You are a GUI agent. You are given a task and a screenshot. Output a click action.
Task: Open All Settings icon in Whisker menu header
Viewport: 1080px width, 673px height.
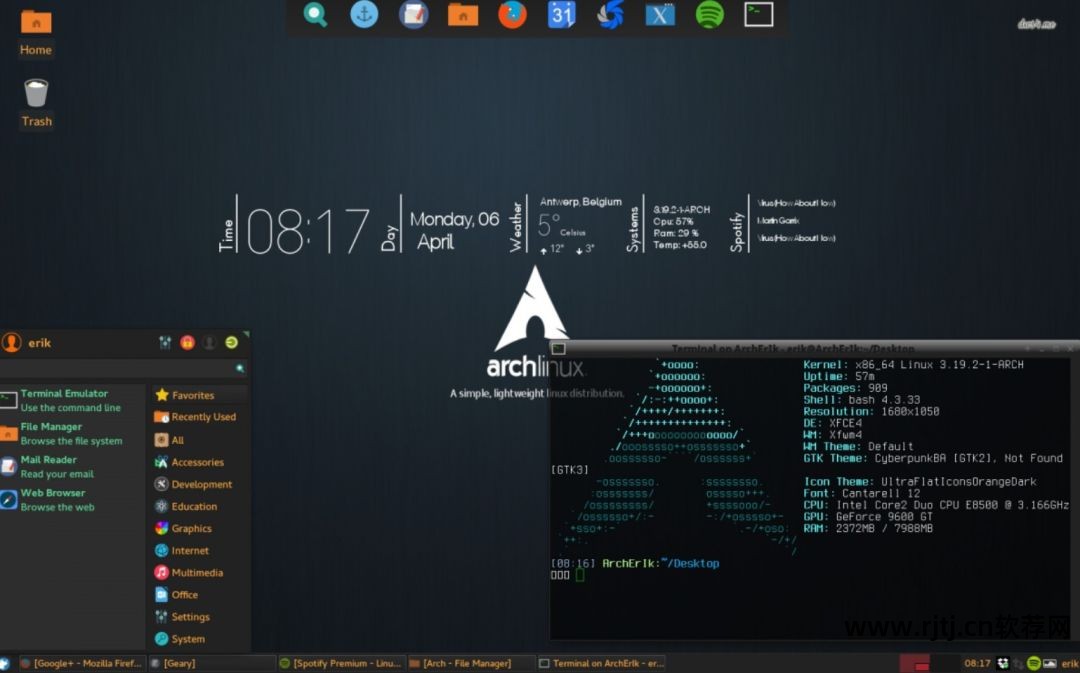click(165, 342)
